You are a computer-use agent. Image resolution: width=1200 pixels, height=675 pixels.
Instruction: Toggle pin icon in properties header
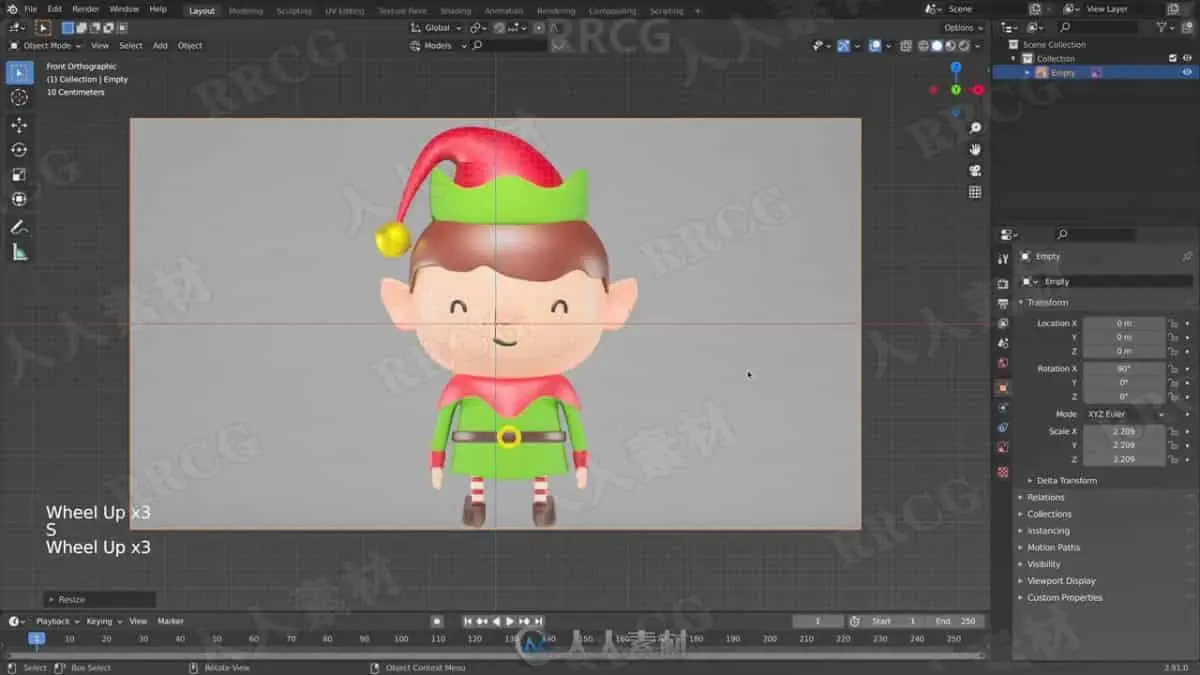(x=1187, y=257)
